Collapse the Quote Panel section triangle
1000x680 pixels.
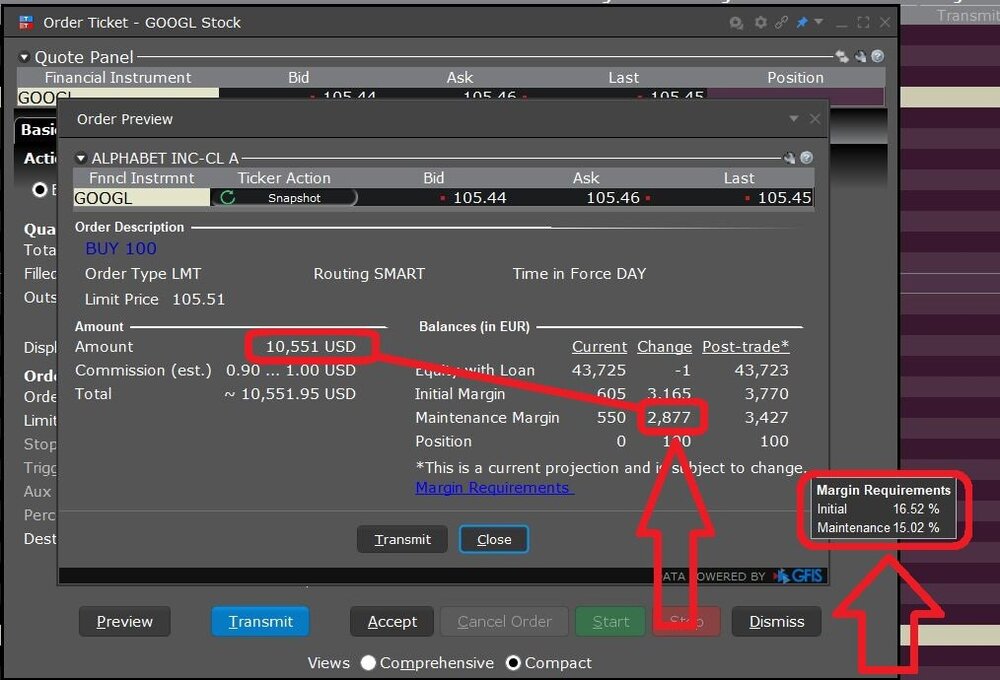tap(24, 57)
